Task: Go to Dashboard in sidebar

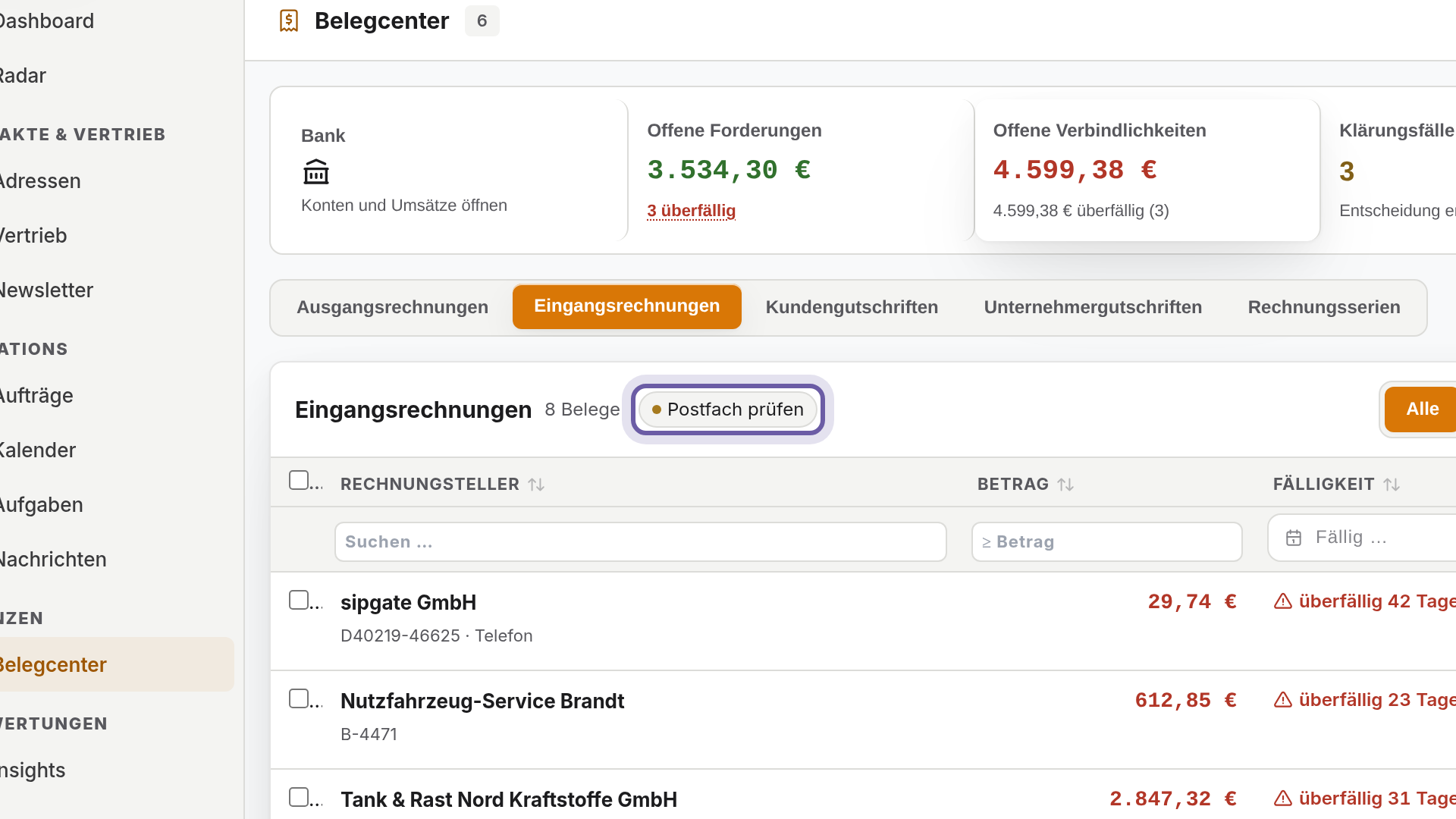Action: coord(47,21)
